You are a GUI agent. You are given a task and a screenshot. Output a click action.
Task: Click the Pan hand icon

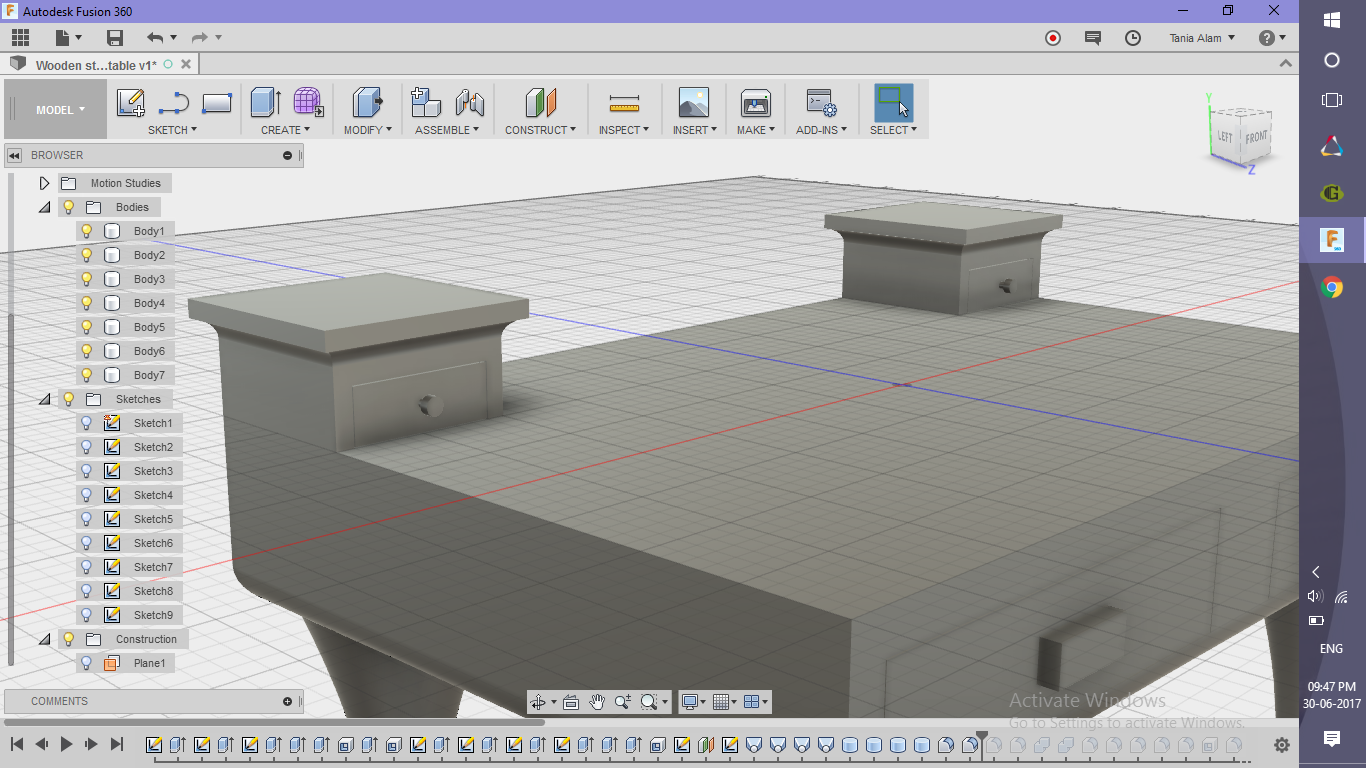click(597, 702)
